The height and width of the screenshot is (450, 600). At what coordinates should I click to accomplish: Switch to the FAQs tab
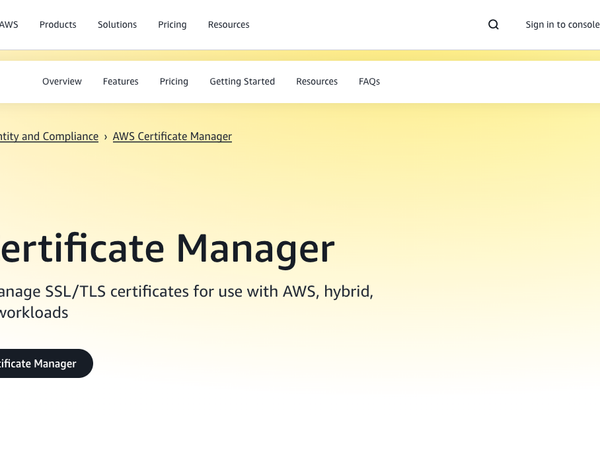pos(369,82)
